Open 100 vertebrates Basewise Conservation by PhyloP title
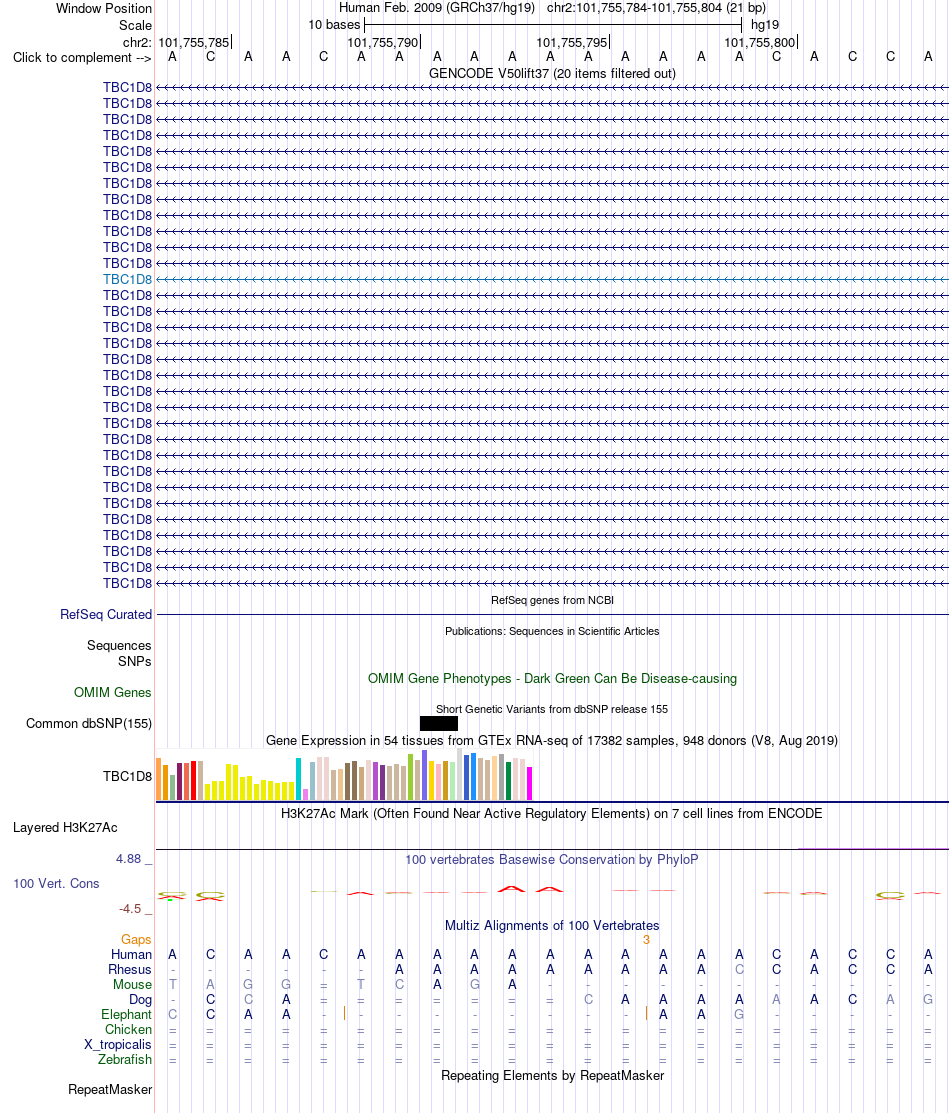Screen dimensions: 950x1113 [x=552, y=860]
